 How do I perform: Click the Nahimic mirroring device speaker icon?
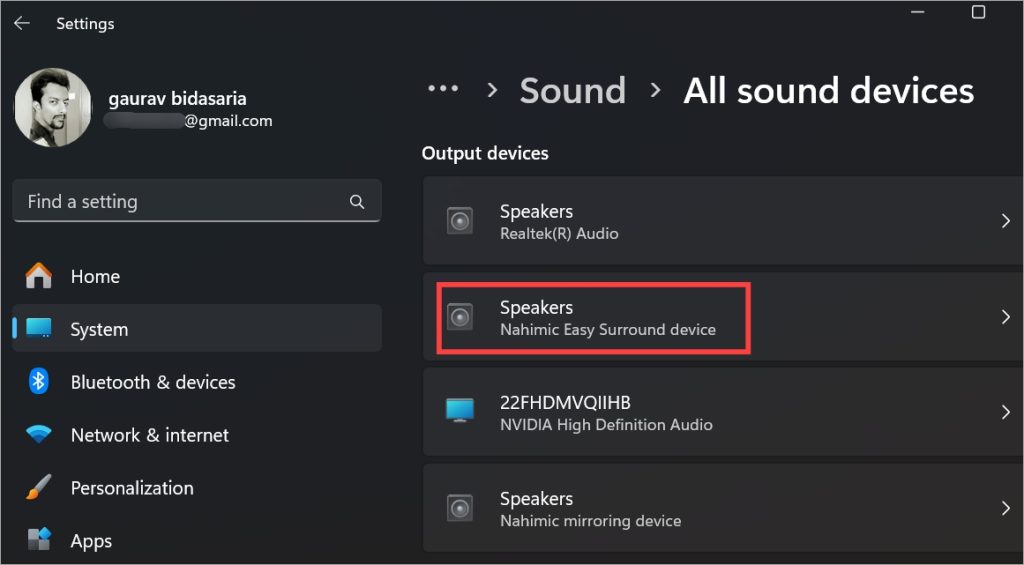tap(460, 508)
